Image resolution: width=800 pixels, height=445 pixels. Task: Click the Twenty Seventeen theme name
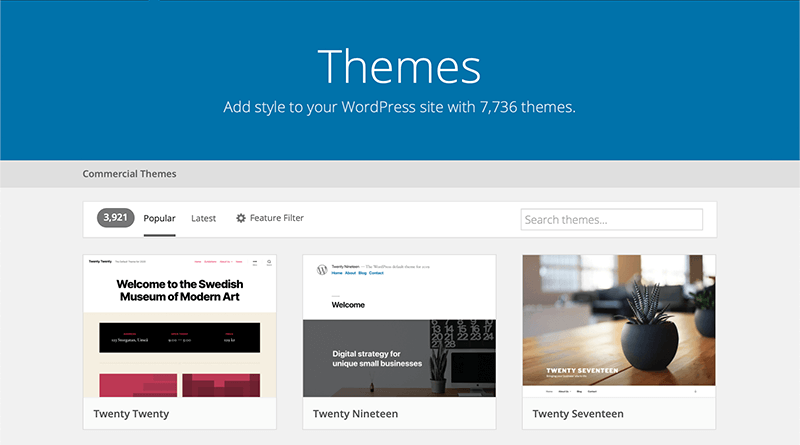tap(578, 414)
